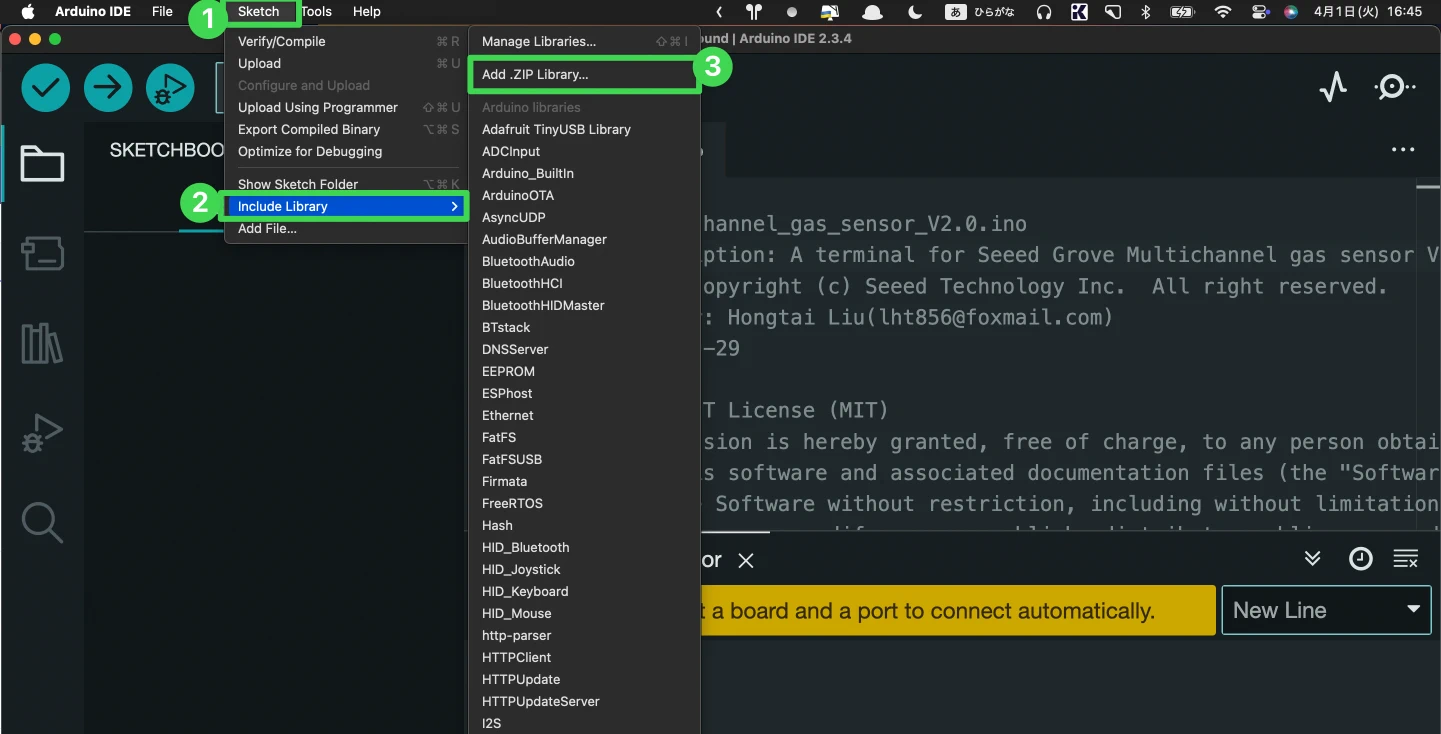This screenshot has height=734, width=1441.
Task: Choose Upload from the Sketch menu
Action: (x=348, y=63)
